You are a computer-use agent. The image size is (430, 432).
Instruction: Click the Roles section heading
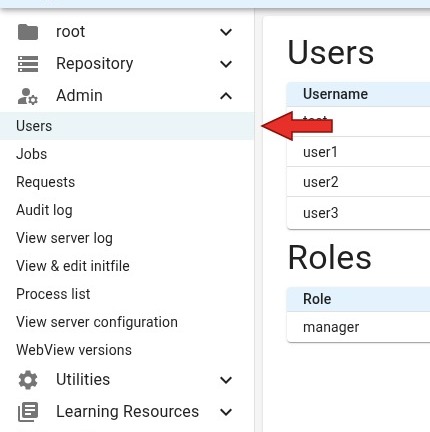(330, 257)
